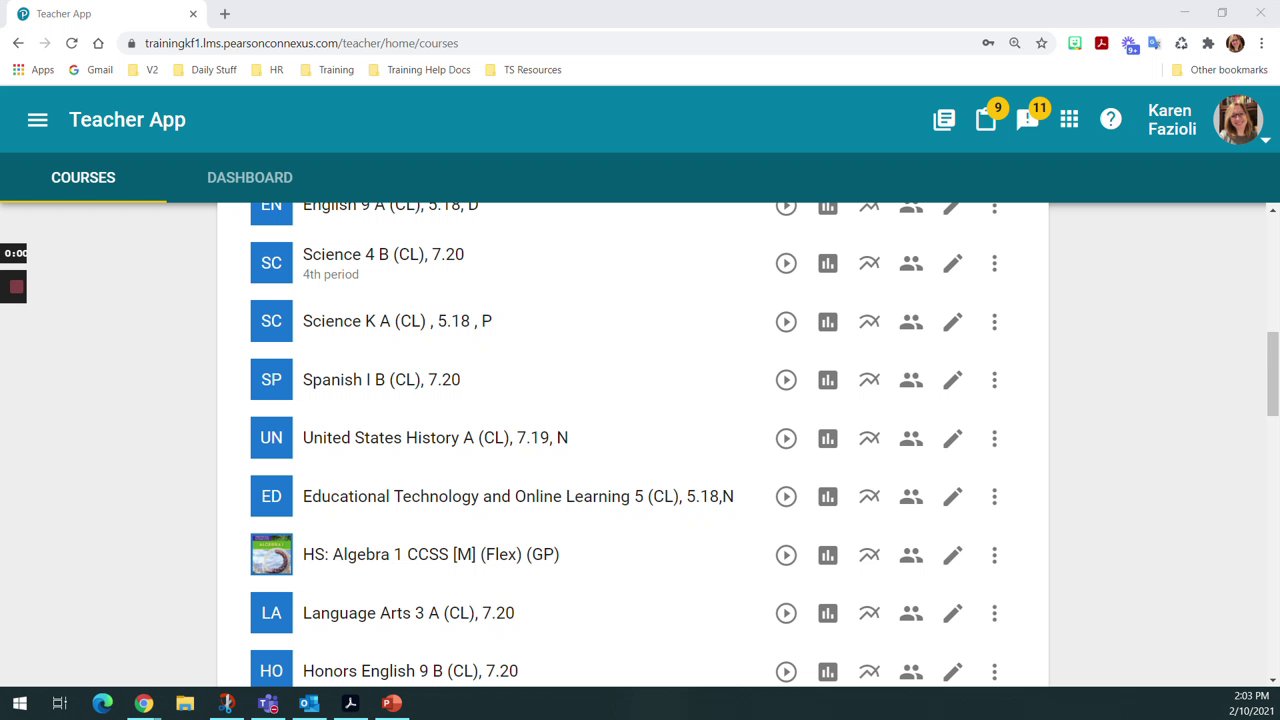Image resolution: width=1280 pixels, height=720 pixels.
Task: Reload the page with browser refresh
Action: click(71, 43)
